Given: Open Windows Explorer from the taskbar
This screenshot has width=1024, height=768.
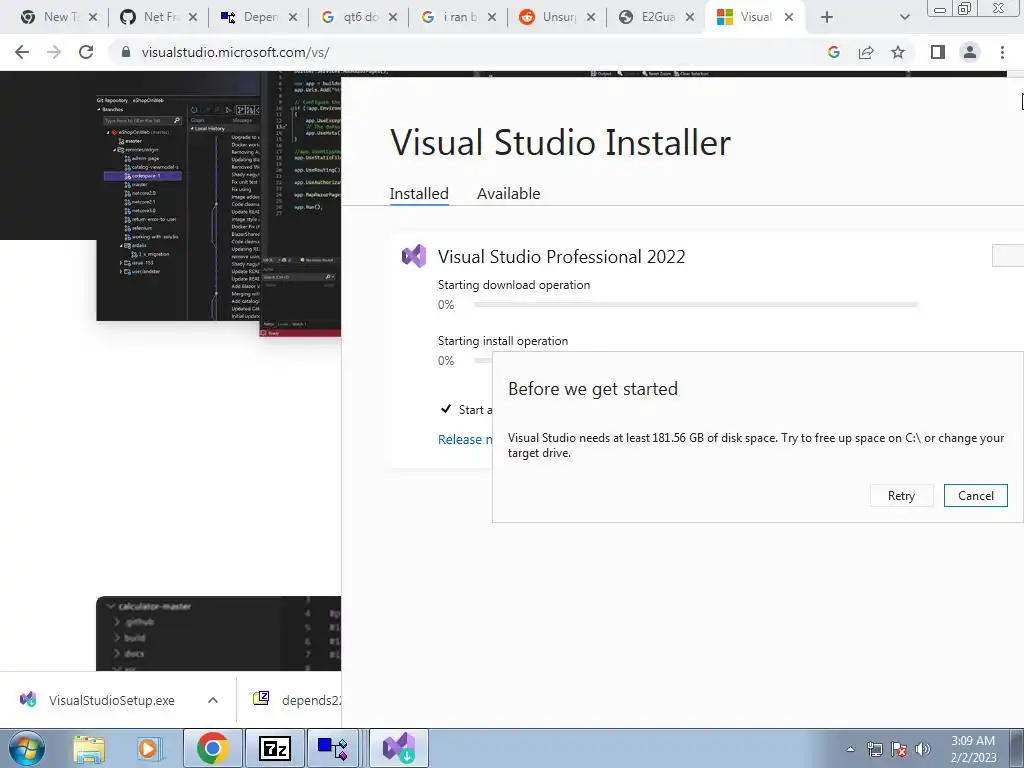Looking at the screenshot, I should pyautogui.click(x=89, y=749).
